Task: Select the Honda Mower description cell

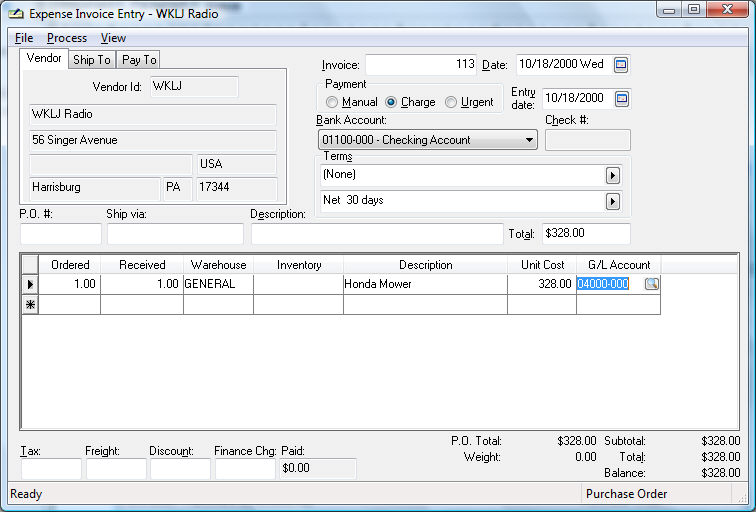Action: (425, 284)
